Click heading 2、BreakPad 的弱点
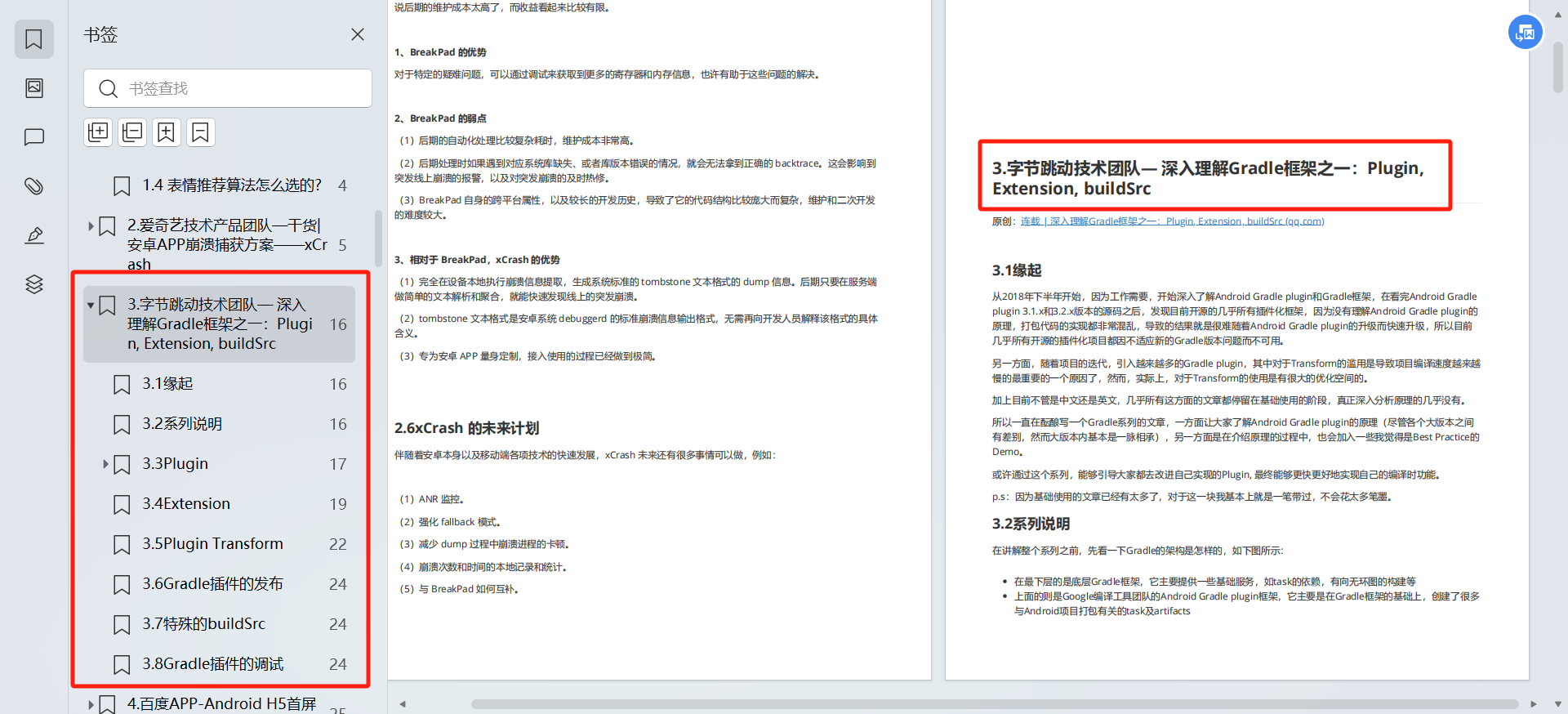Screen dimensions: 1568x714 (x=440, y=118)
